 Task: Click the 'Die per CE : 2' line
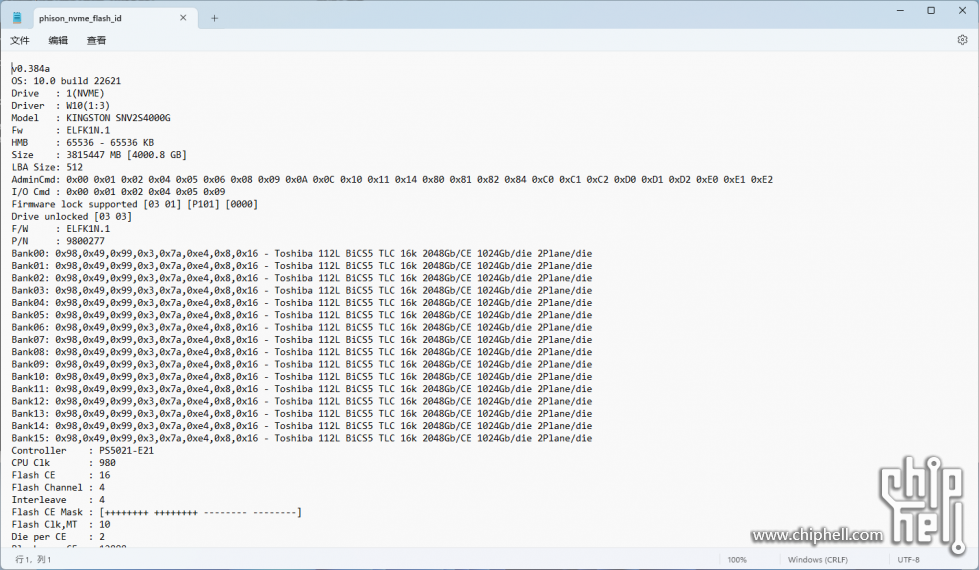58,537
